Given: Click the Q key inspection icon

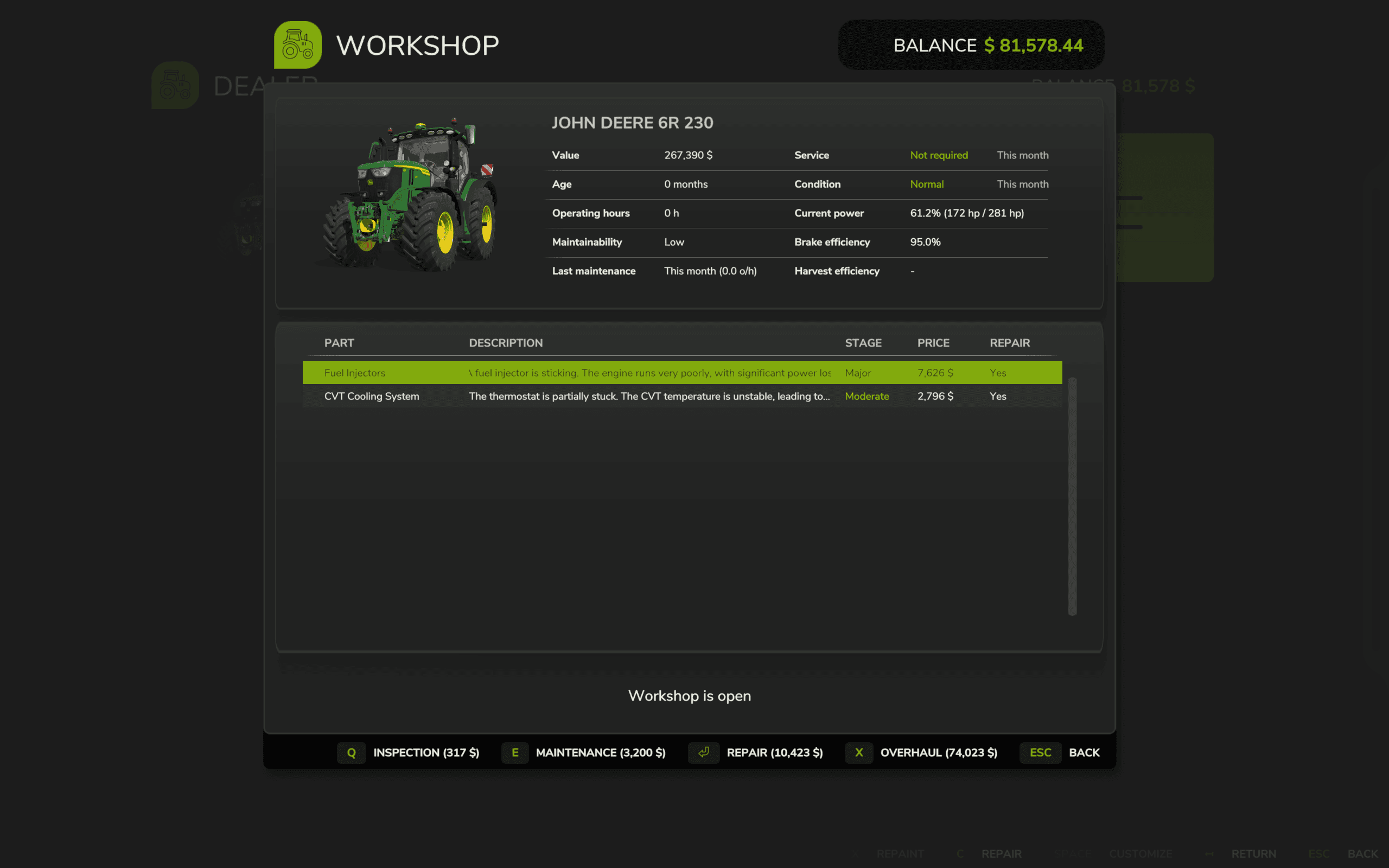Looking at the screenshot, I should (x=351, y=752).
